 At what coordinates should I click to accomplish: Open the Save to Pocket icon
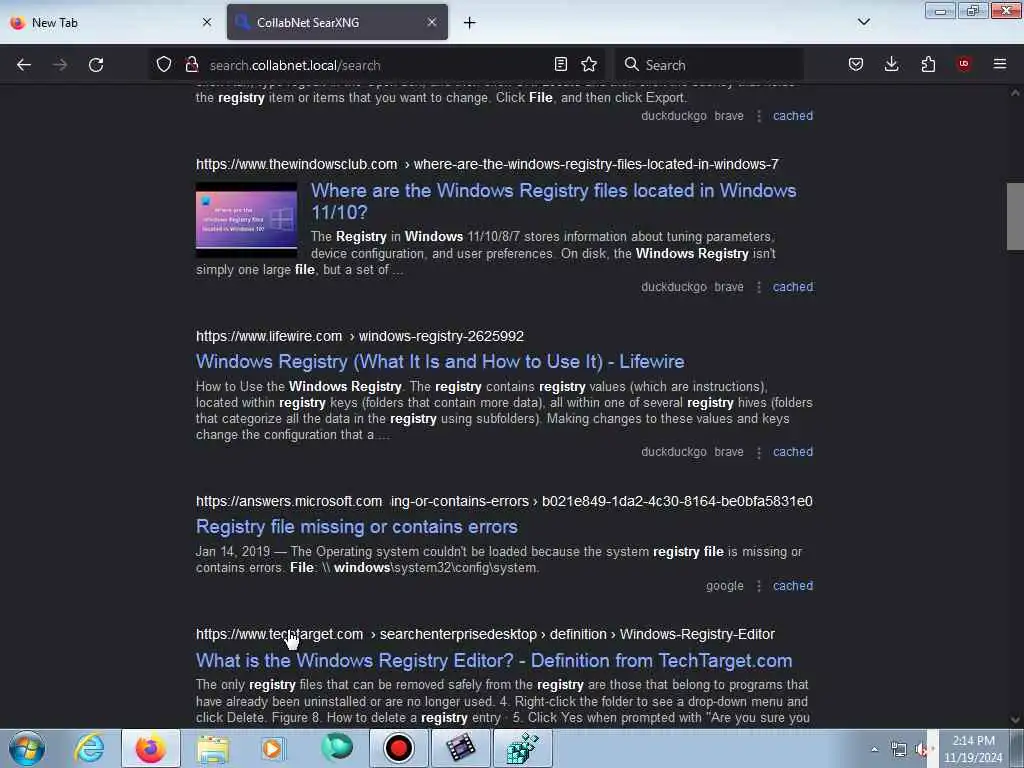point(856,64)
